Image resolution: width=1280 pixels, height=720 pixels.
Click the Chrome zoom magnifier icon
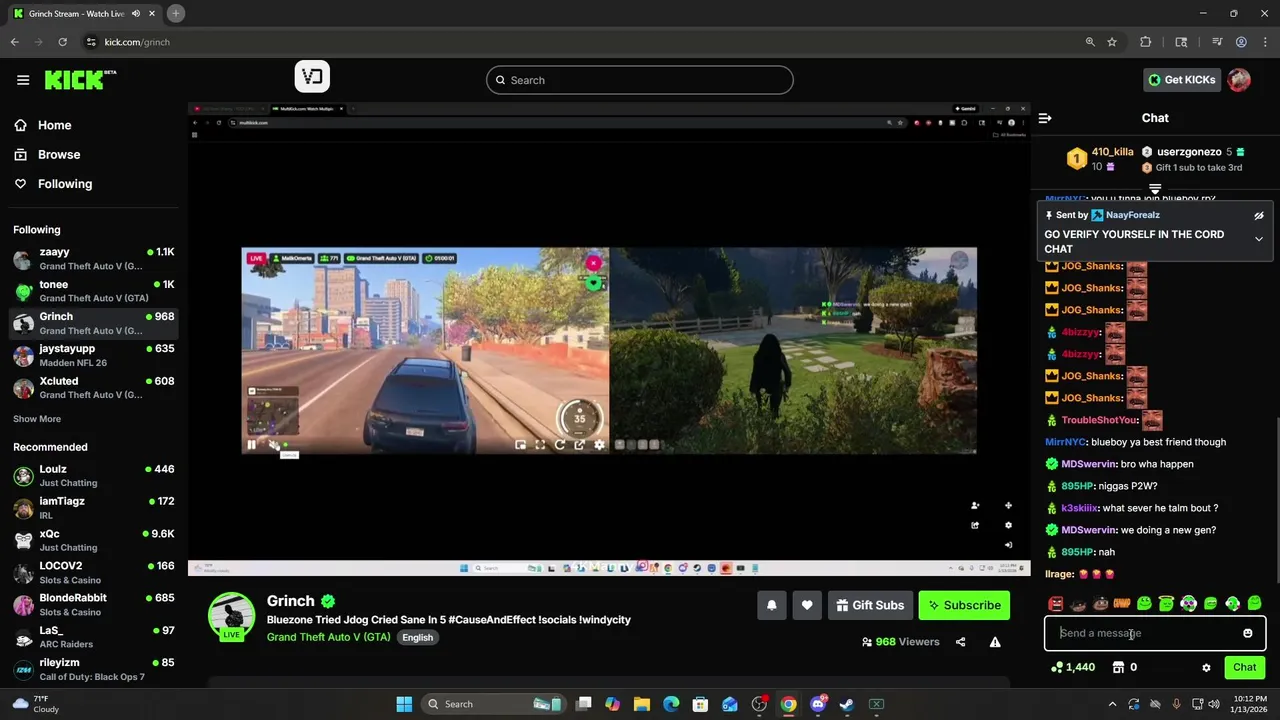point(1090,42)
